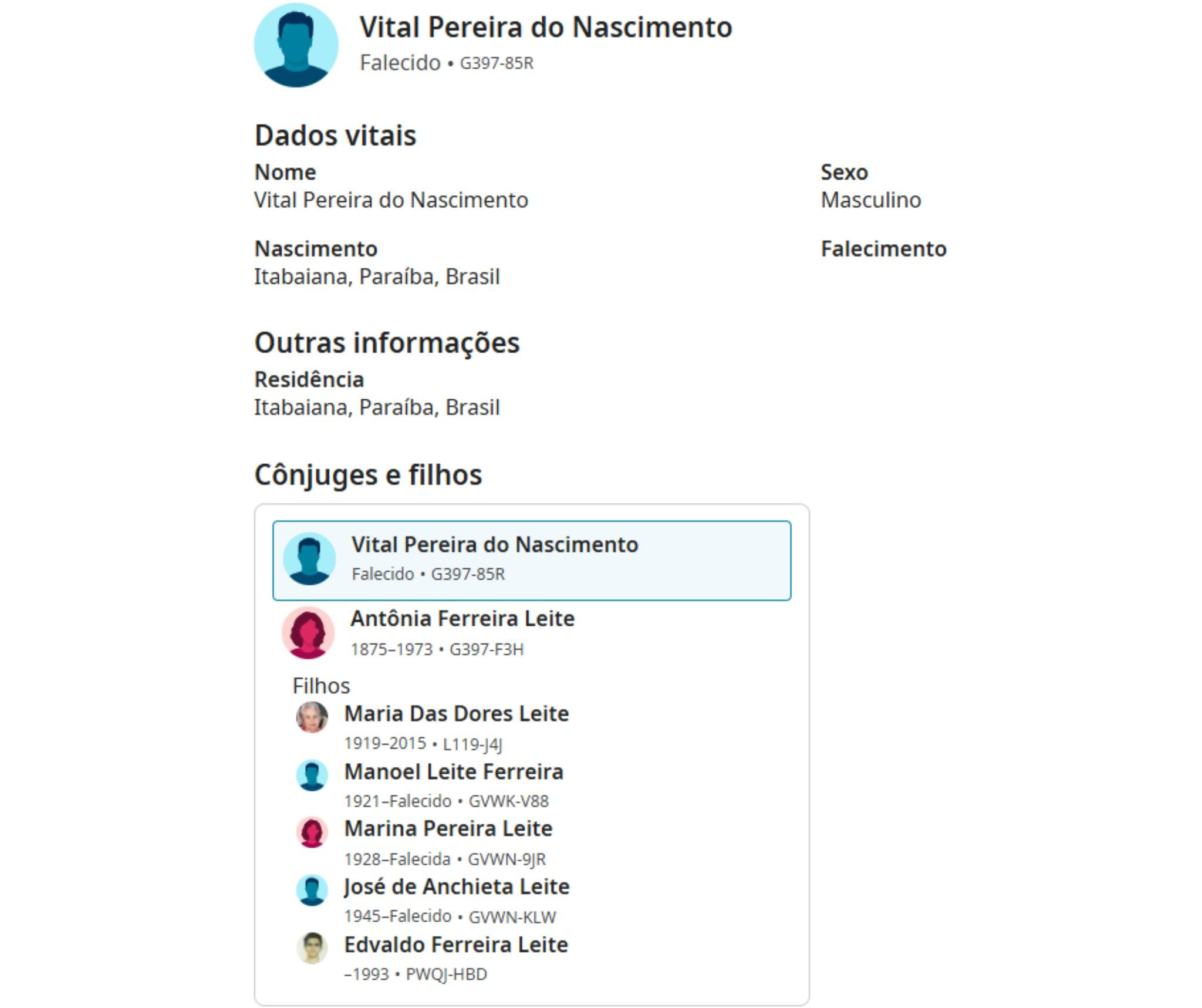Click the large male avatar beside the page title
The height and width of the screenshot is (1008, 1202).
tap(296, 45)
